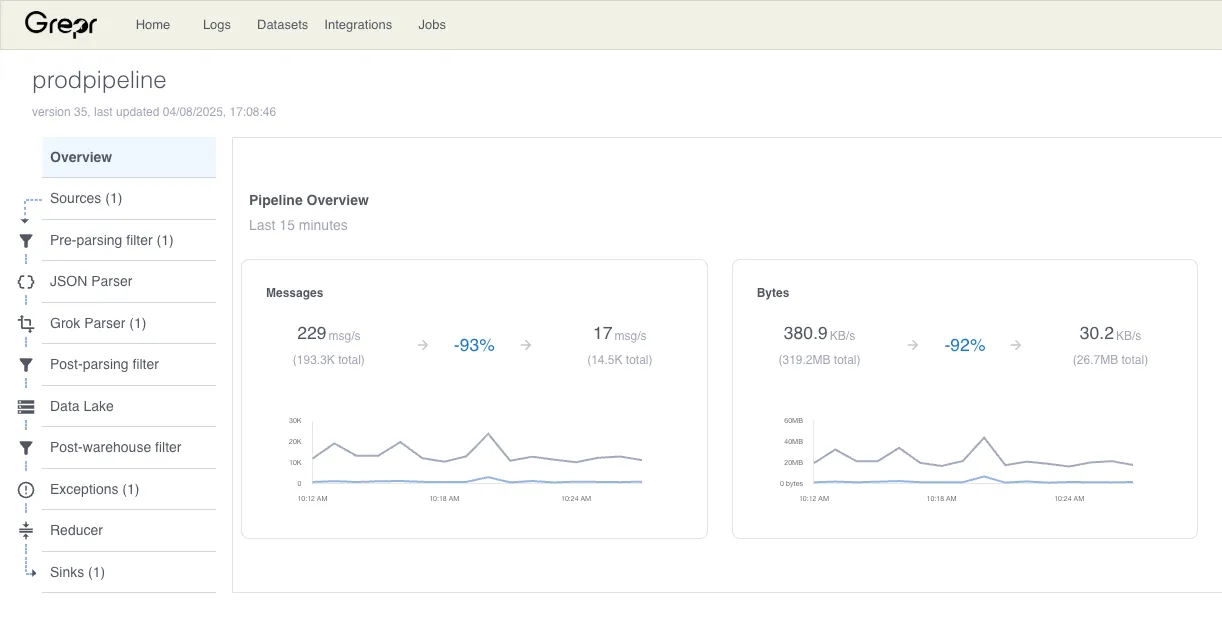Open the Logs page
The image size is (1222, 618).
(216, 24)
